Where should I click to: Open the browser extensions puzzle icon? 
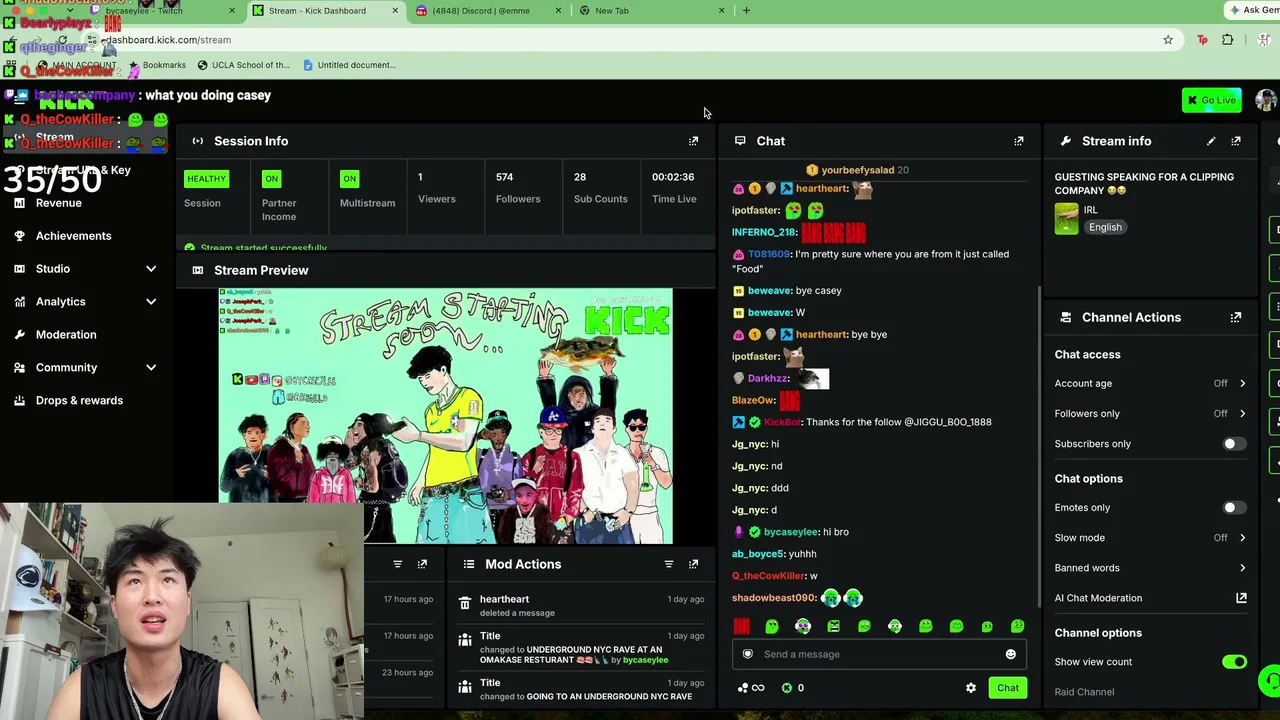(1228, 40)
